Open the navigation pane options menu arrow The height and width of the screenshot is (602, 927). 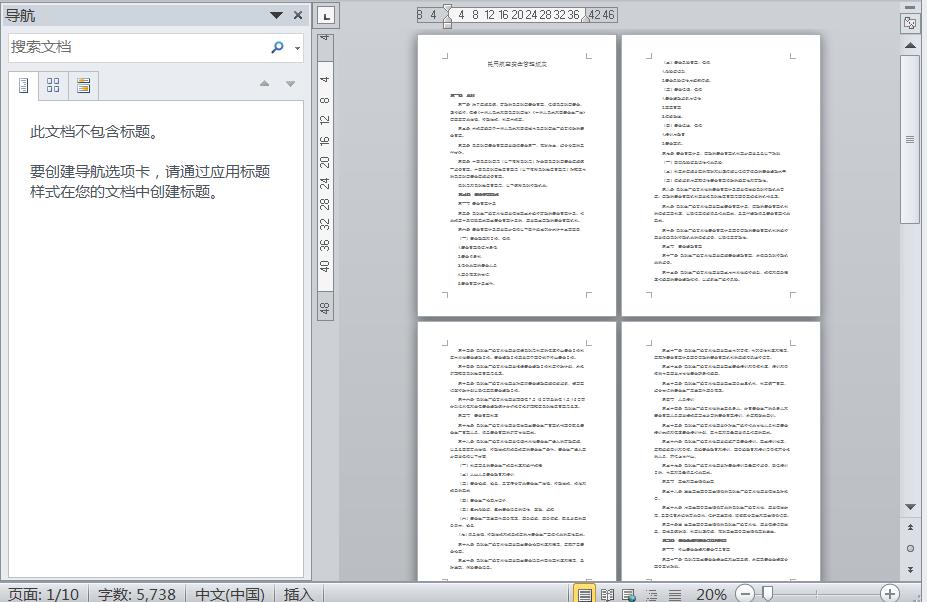[x=276, y=15]
